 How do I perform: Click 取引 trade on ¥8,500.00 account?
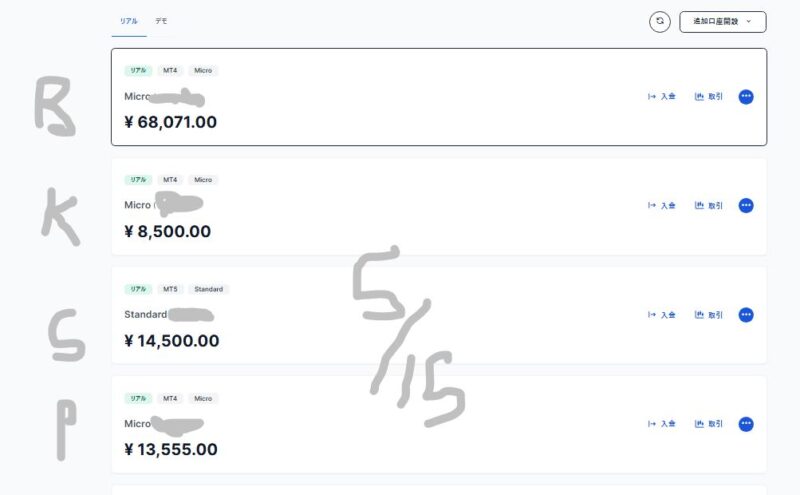(709, 206)
